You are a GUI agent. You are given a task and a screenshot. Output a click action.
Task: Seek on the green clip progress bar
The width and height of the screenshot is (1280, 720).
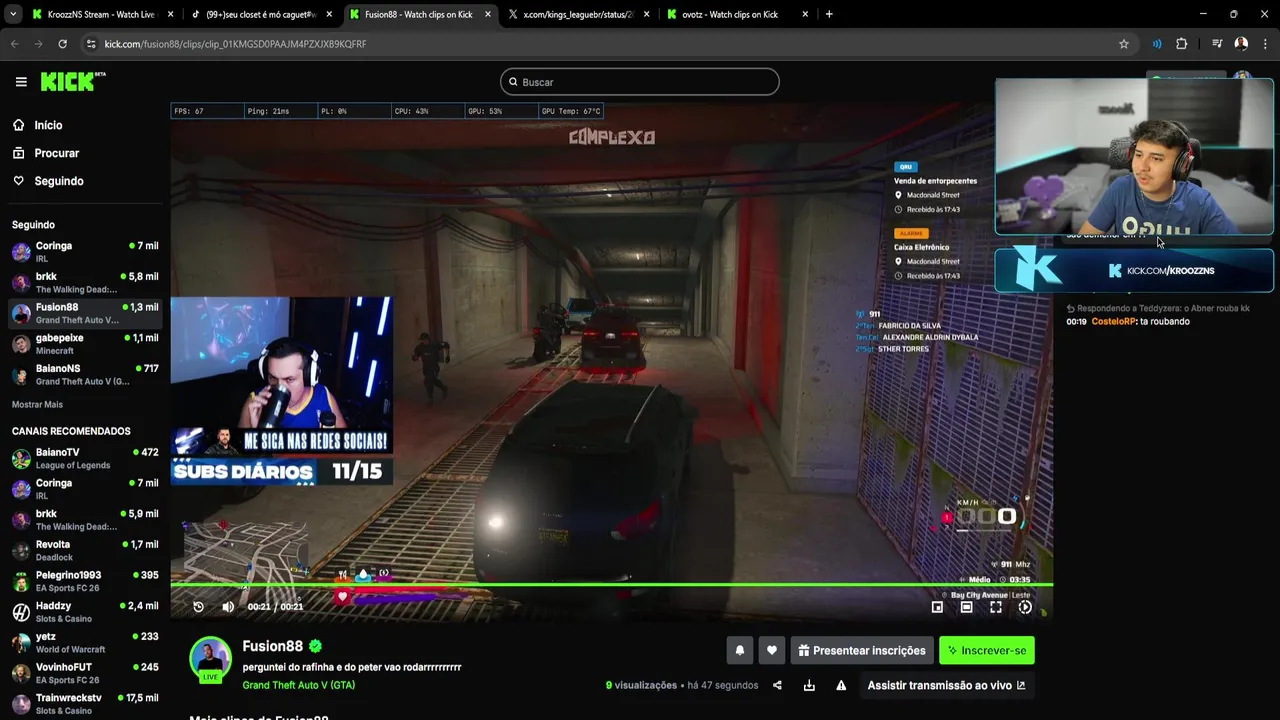[x=611, y=585]
